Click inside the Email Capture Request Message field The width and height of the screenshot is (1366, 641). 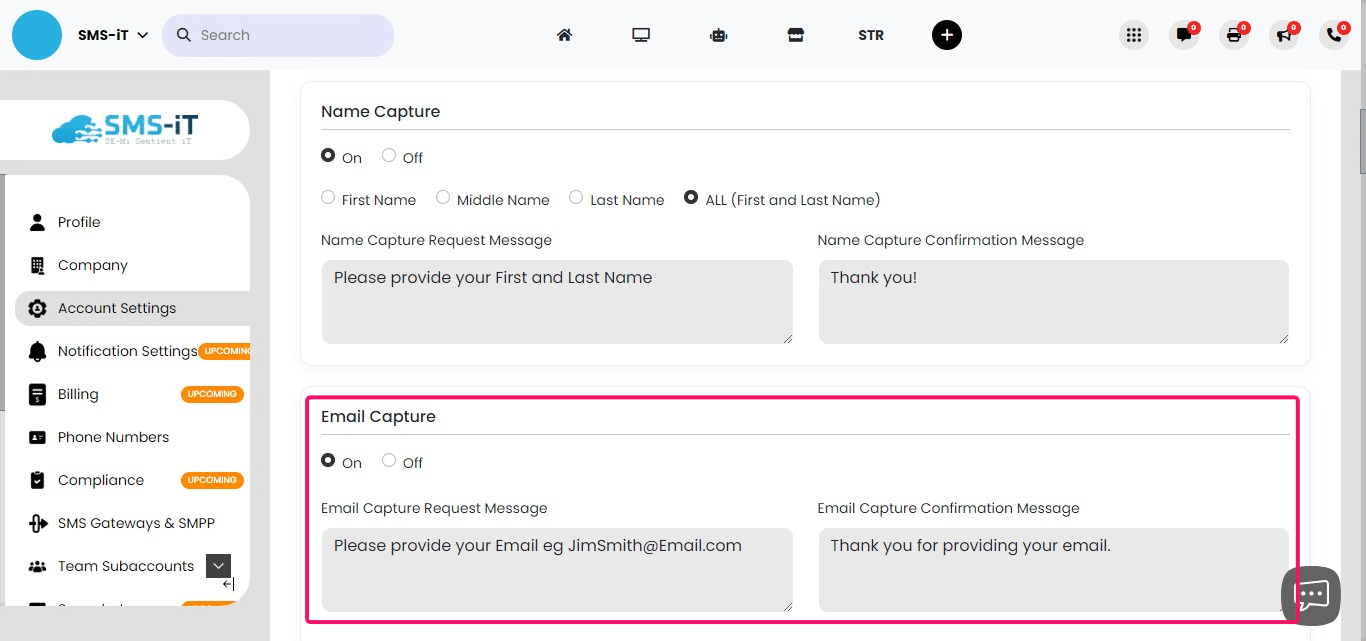pos(556,570)
